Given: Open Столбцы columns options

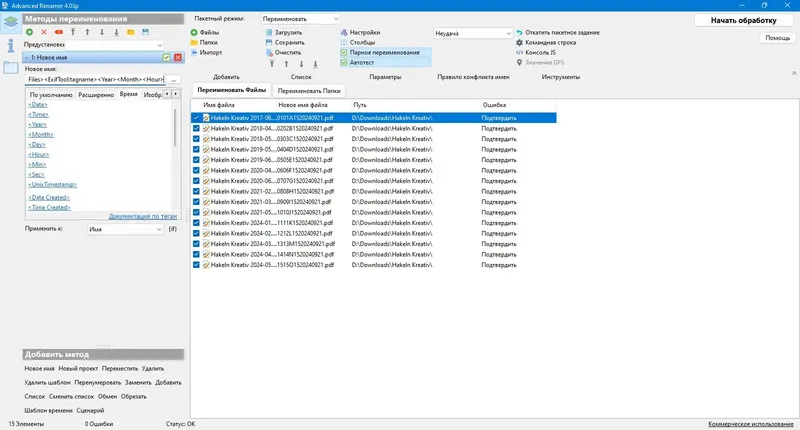Looking at the screenshot, I should [358, 42].
